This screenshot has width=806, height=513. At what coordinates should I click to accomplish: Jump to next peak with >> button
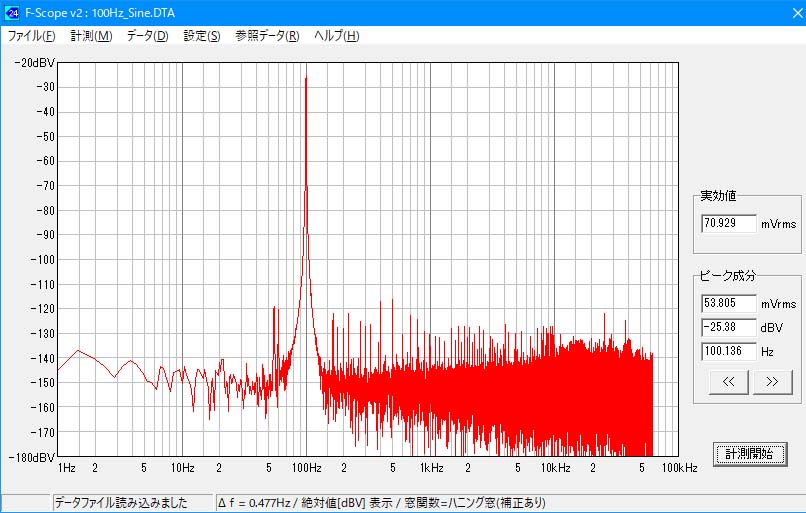[772, 381]
